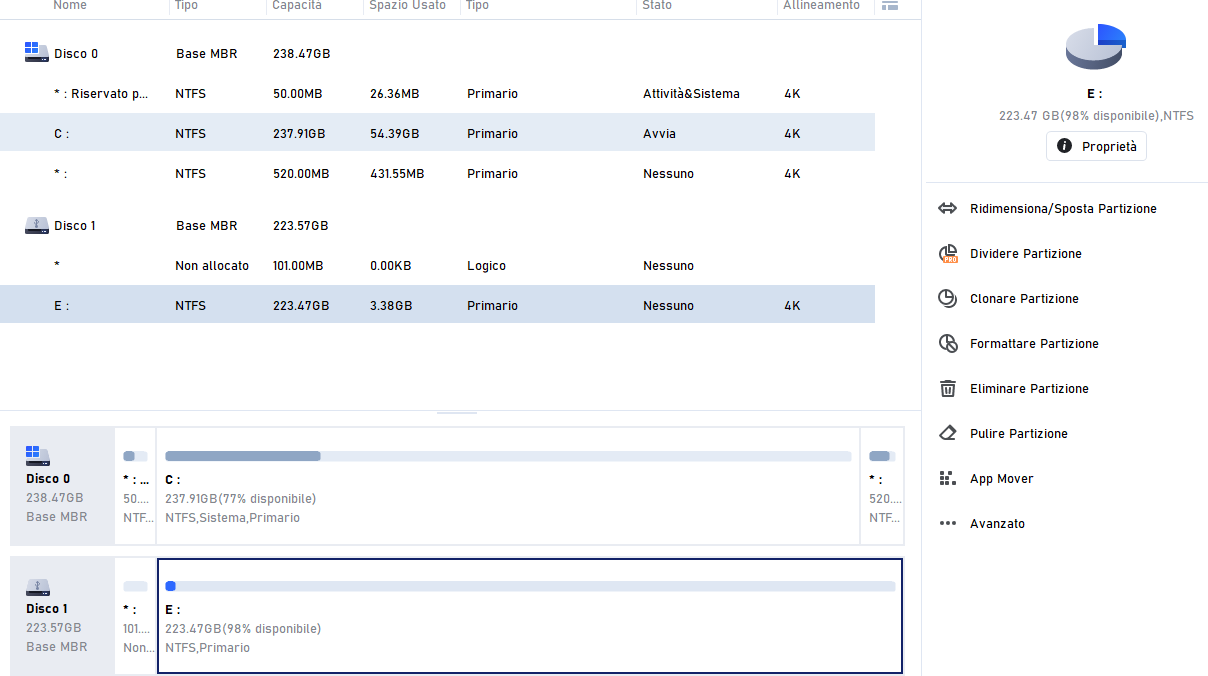Click the Avvia status cell
Screen dimensions: 1208x676
tap(659, 134)
